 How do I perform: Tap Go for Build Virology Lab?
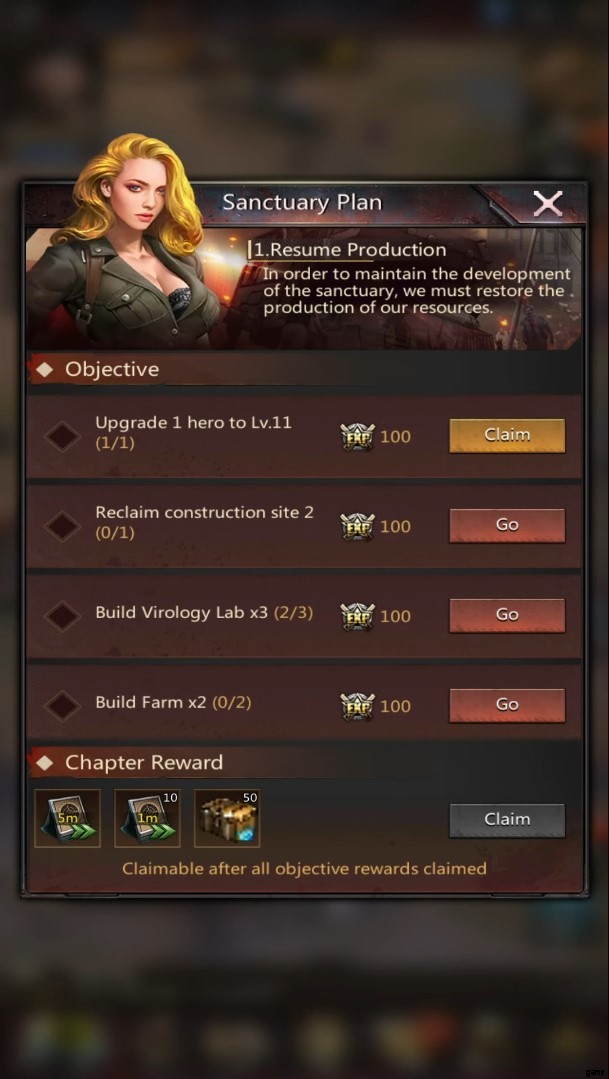[507, 615]
